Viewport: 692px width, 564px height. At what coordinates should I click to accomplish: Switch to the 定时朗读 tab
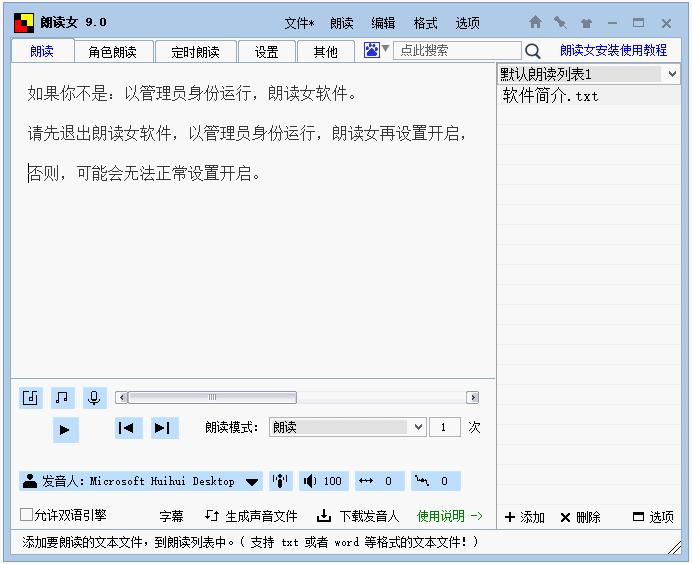tap(196, 52)
